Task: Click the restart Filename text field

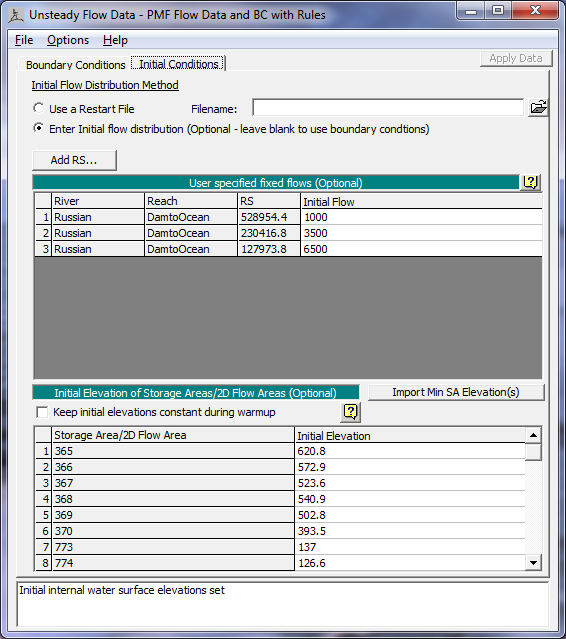Action: tap(388, 108)
